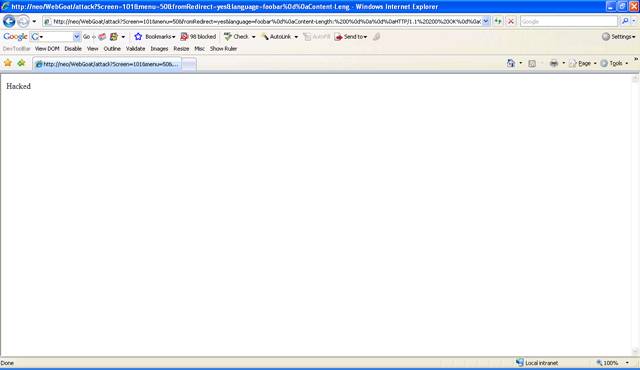Open a new tab with the blank tab button

tap(189, 64)
